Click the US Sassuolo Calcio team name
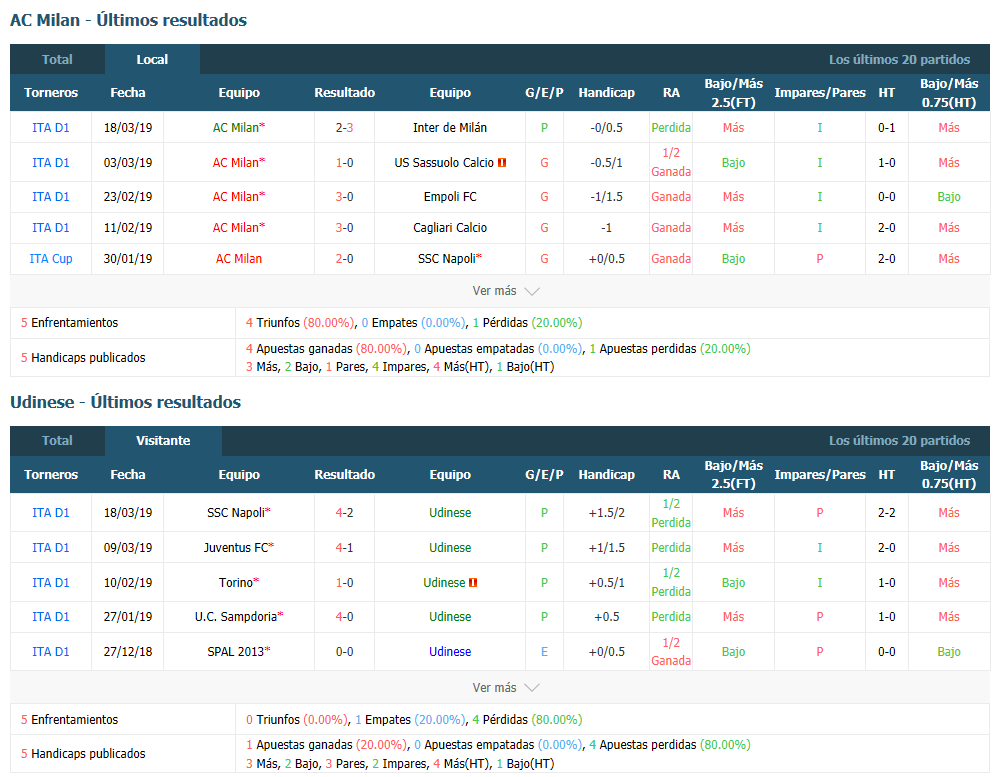The image size is (995, 777). (444, 163)
